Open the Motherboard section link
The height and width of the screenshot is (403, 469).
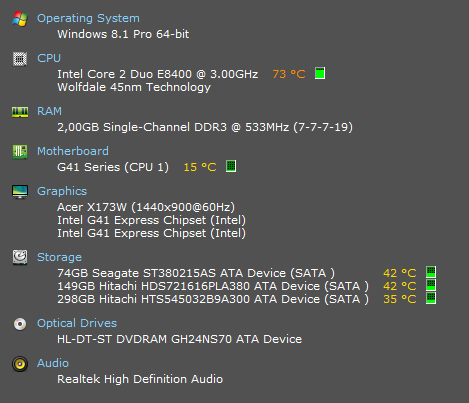point(73,151)
